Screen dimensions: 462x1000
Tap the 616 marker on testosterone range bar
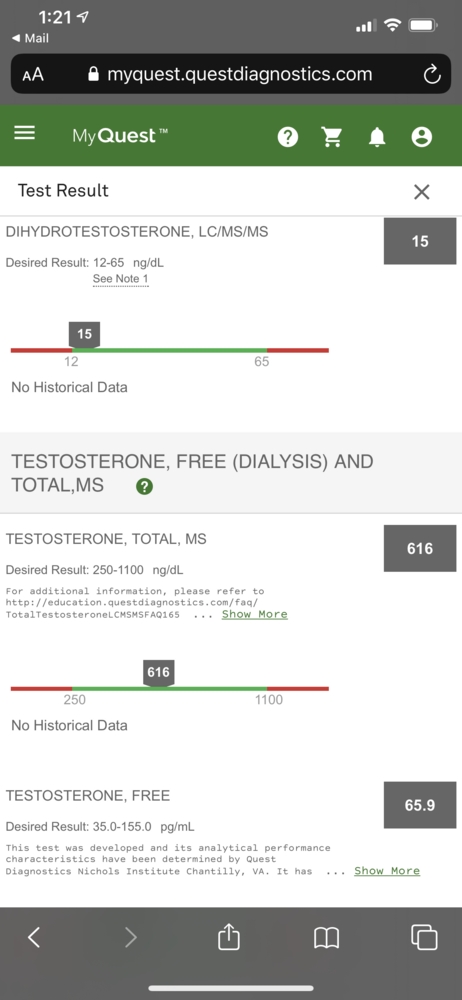158,673
